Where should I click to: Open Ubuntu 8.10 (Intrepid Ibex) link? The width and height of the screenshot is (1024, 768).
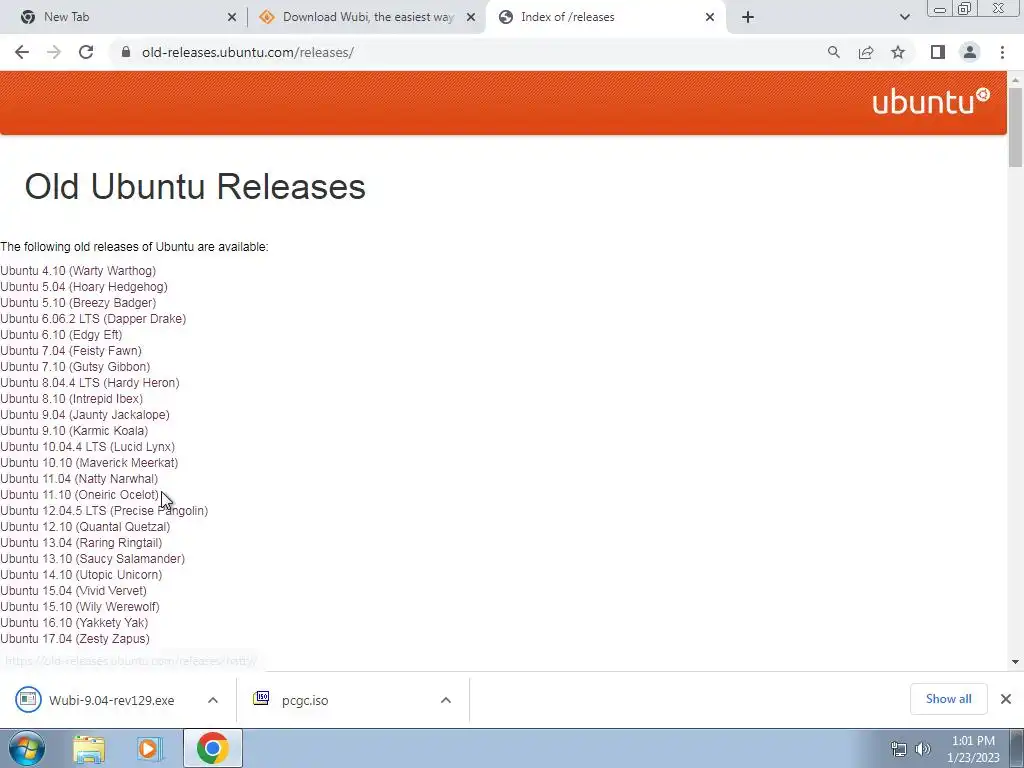click(x=71, y=398)
